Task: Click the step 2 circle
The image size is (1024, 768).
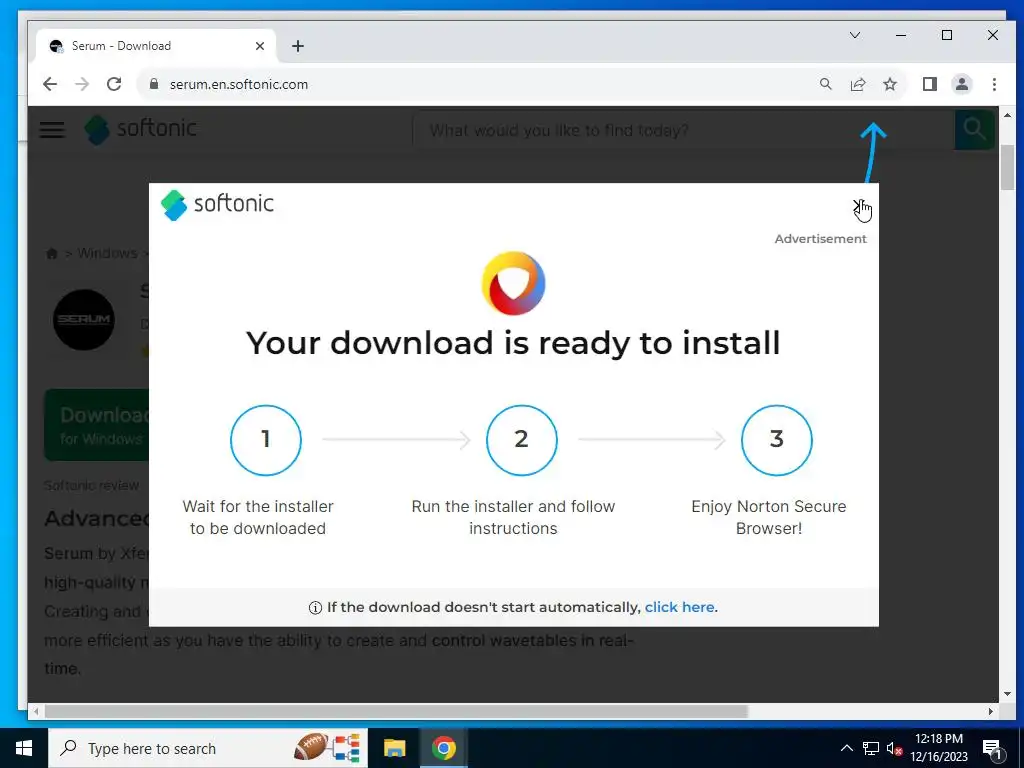Action: [x=521, y=440]
